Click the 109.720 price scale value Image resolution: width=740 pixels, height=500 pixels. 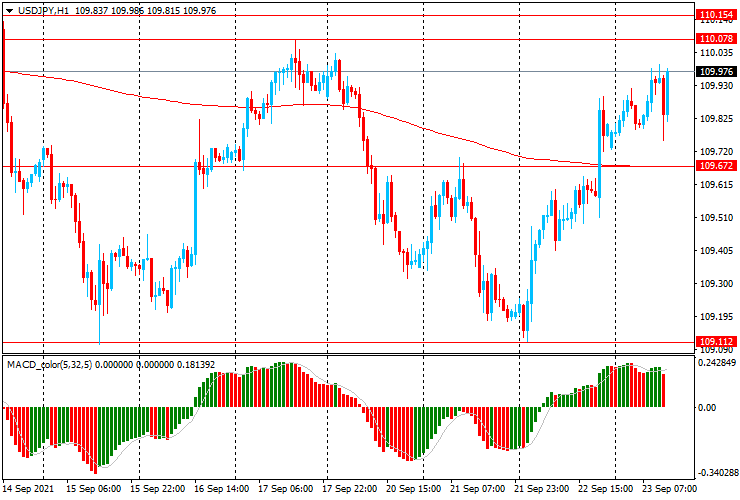pos(716,152)
